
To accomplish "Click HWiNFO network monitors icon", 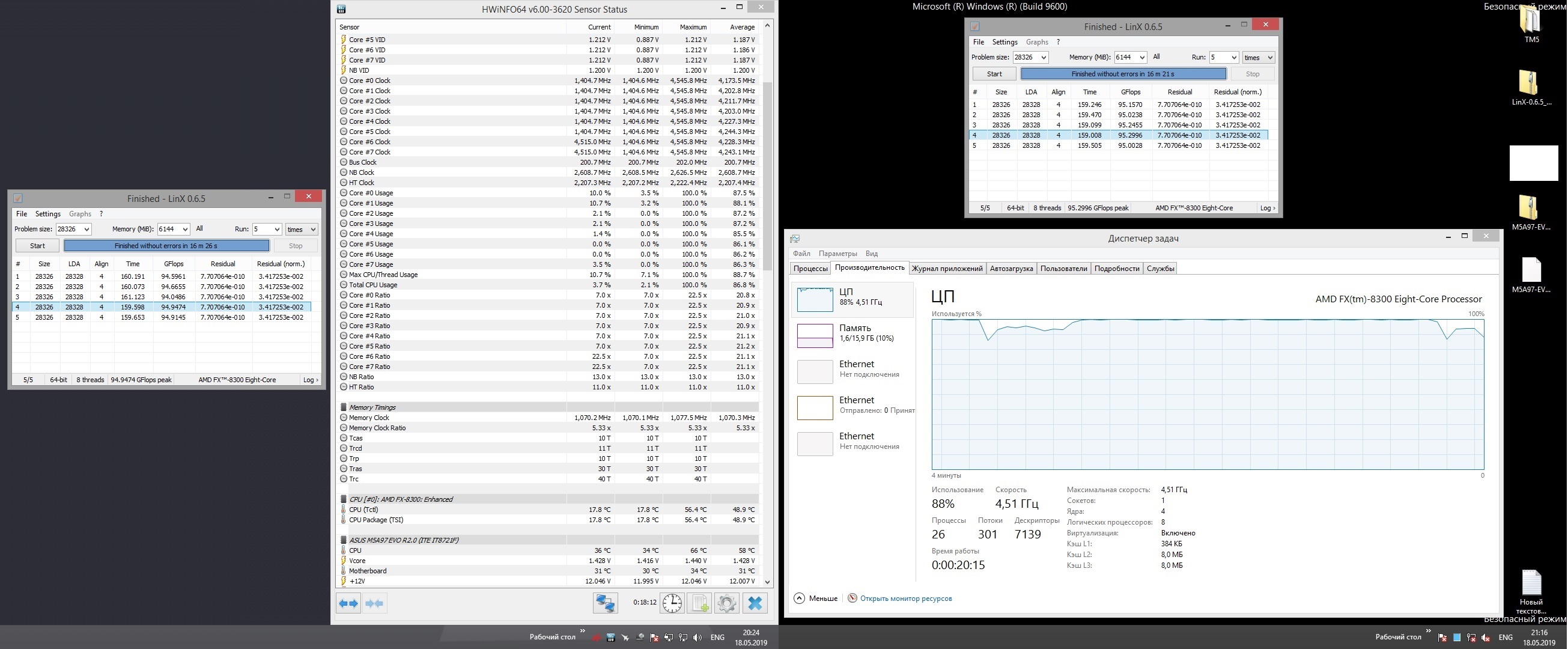I will pos(605,603).
